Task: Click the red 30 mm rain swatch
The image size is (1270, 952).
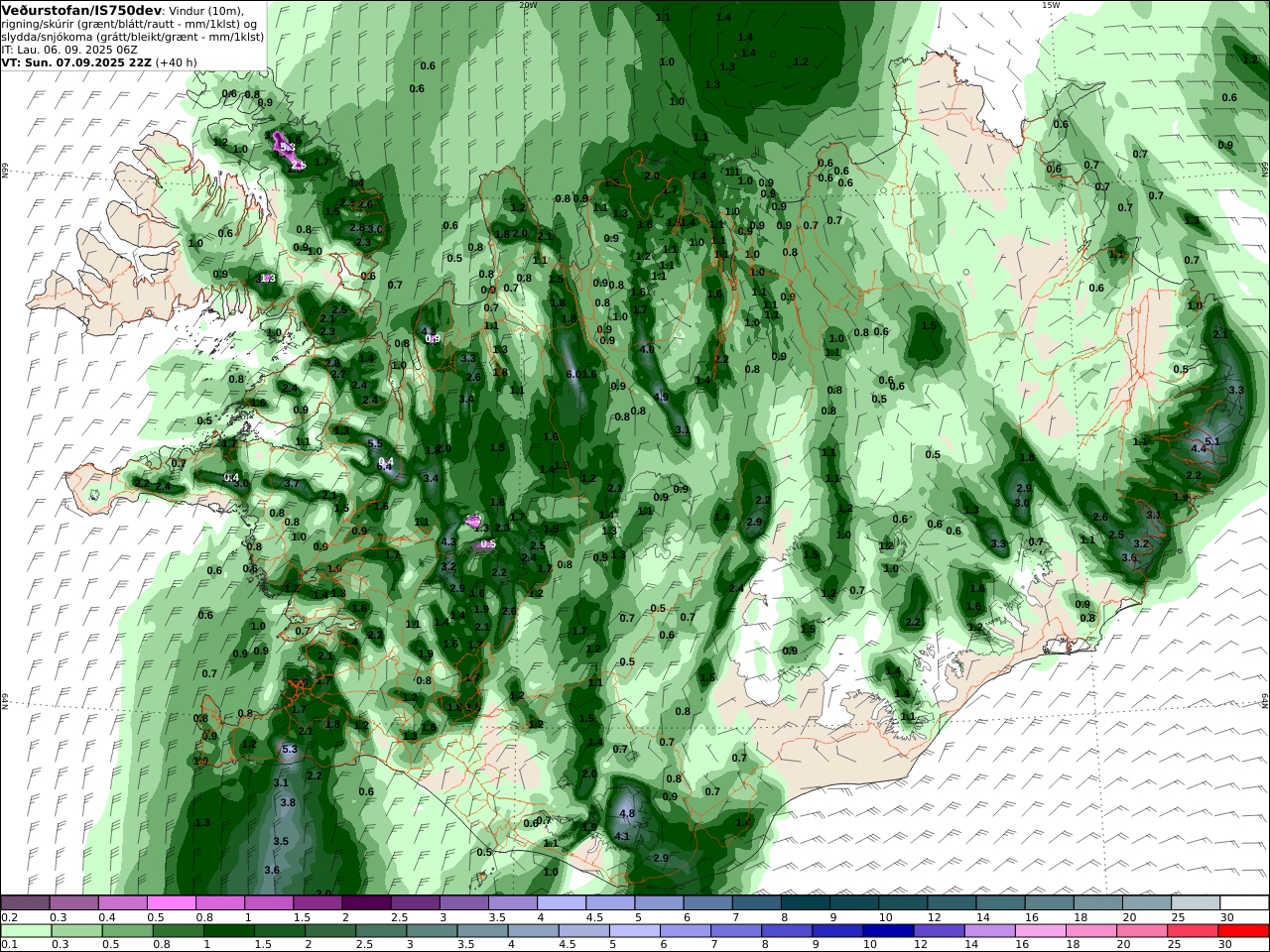Action: coord(1244,931)
